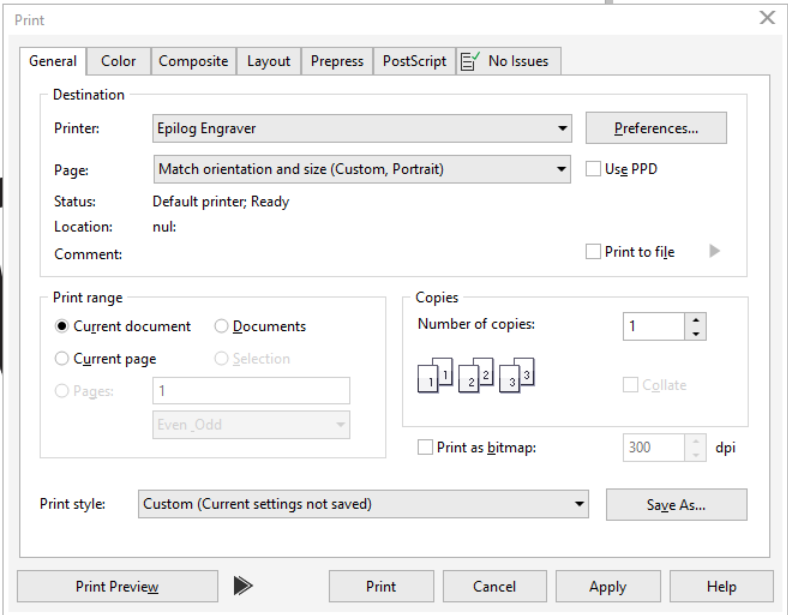
Task: Open the Prepress tab
Action: 337,61
